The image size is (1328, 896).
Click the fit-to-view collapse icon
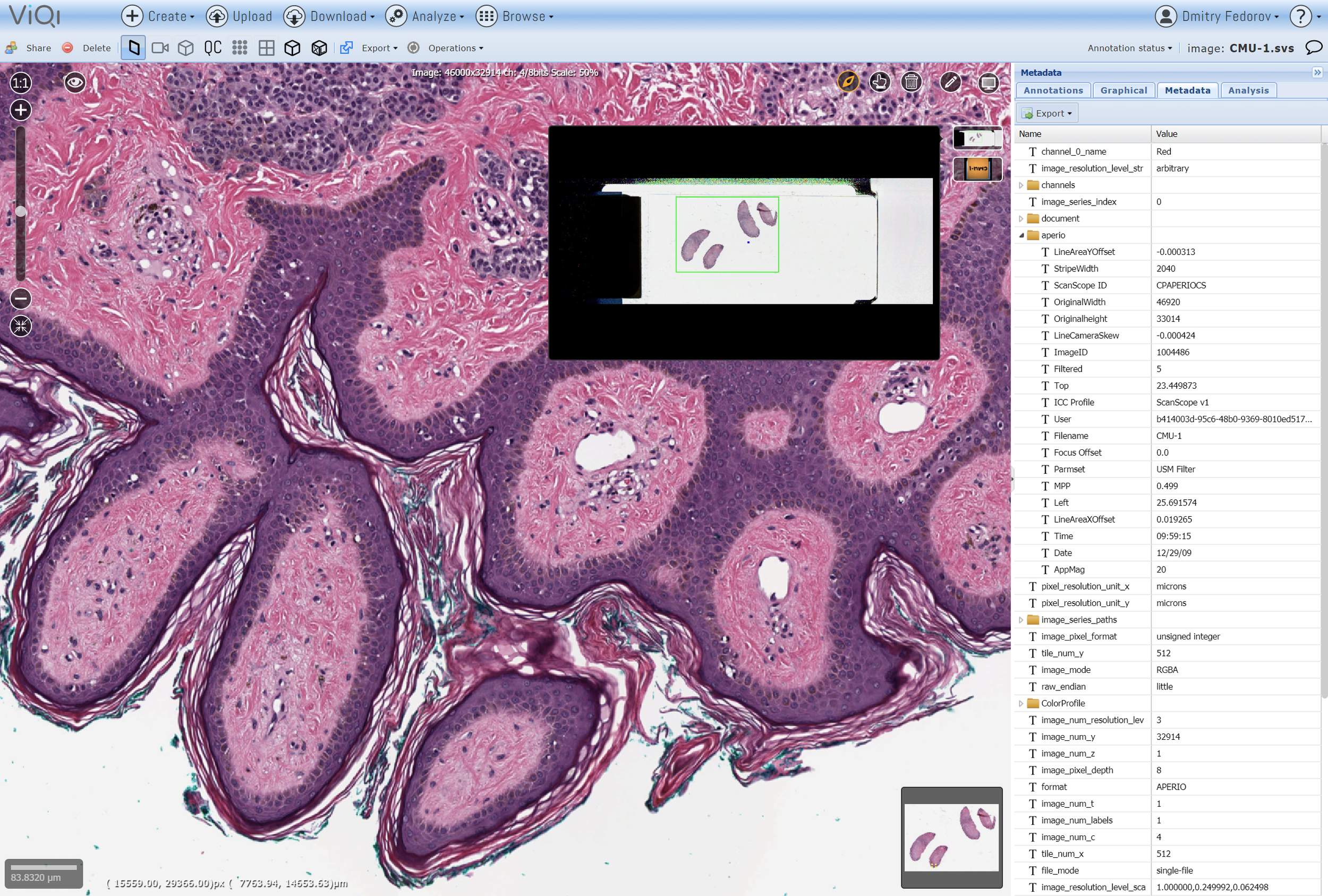[21, 326]
